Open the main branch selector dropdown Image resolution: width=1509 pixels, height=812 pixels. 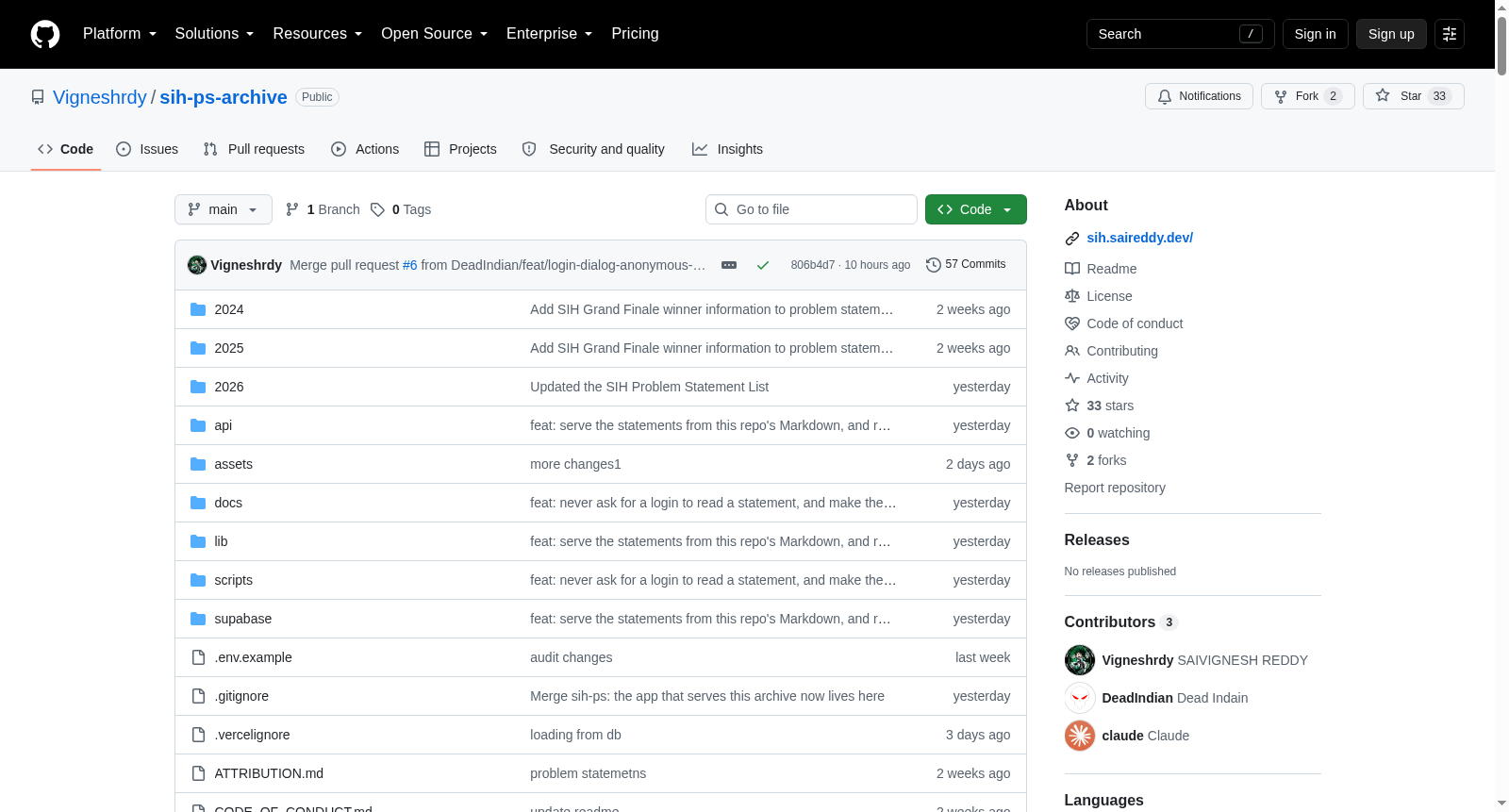[224, 209]
